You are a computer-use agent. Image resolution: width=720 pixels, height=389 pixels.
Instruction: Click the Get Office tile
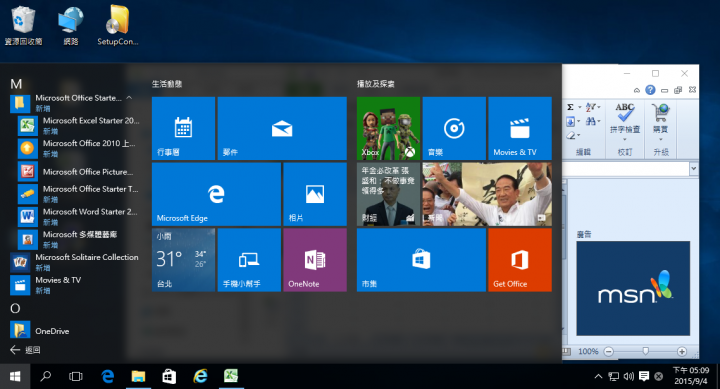click(520, 260)
